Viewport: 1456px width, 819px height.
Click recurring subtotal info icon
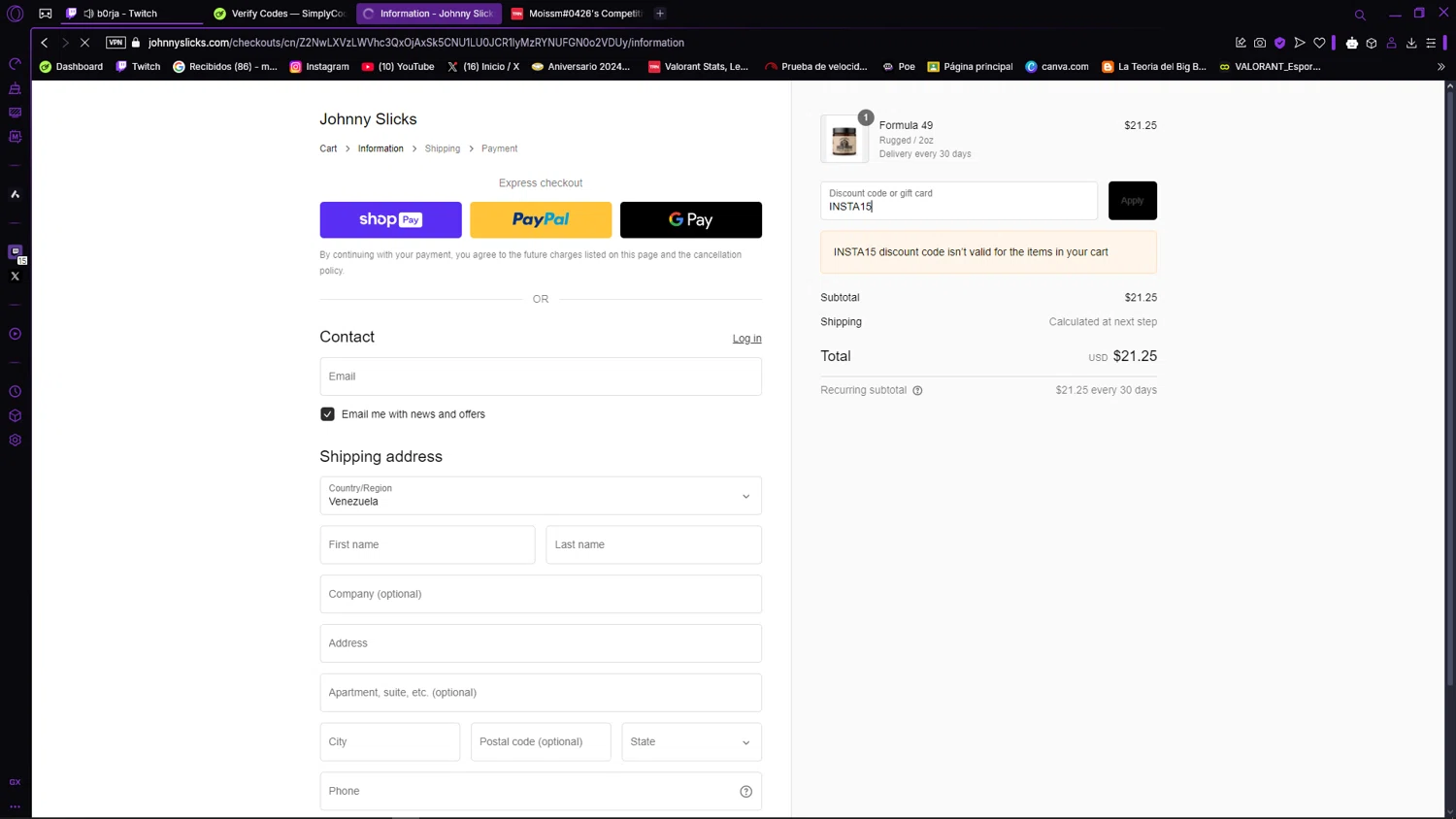[917, 391]
